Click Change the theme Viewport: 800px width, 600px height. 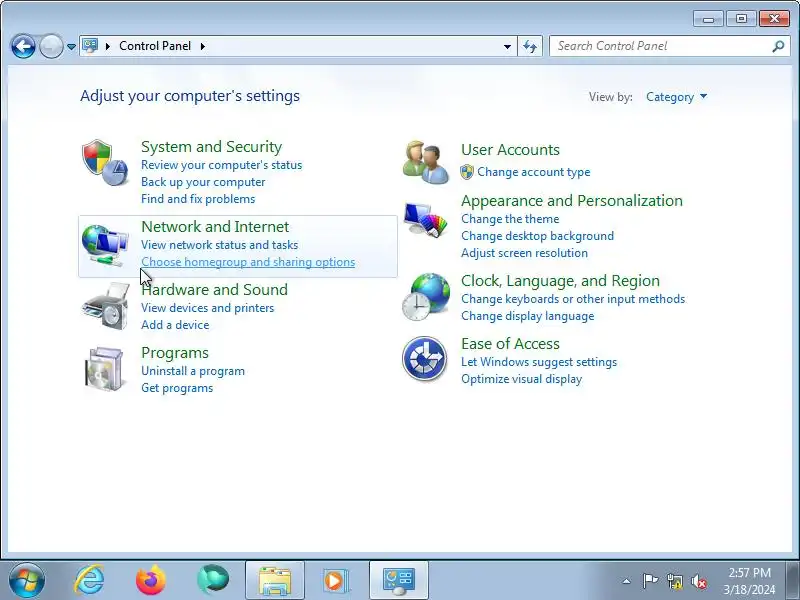coord(510,219)
